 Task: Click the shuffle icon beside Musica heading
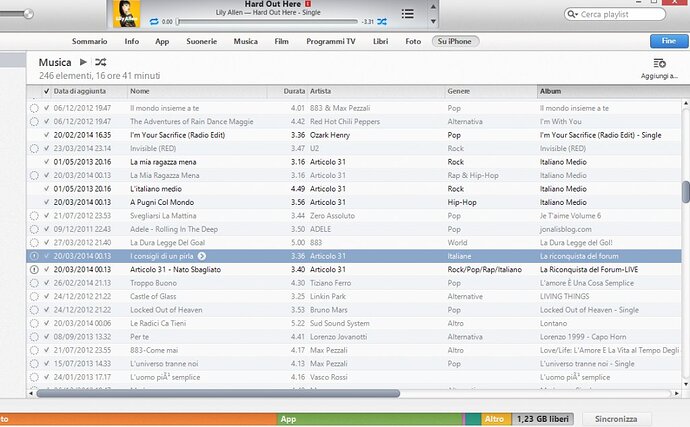[x=101, y=62]
